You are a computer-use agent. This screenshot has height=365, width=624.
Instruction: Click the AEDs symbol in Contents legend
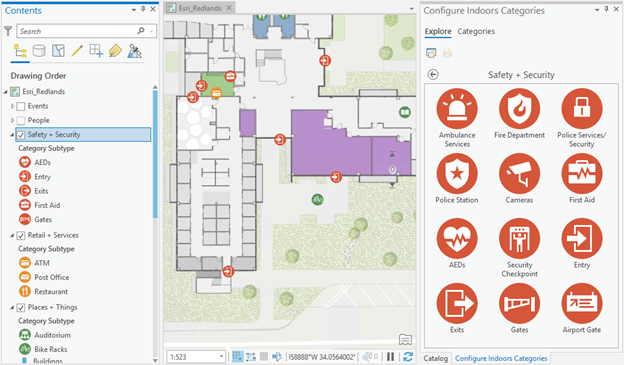pyautogui.click(x=25, y=162)
